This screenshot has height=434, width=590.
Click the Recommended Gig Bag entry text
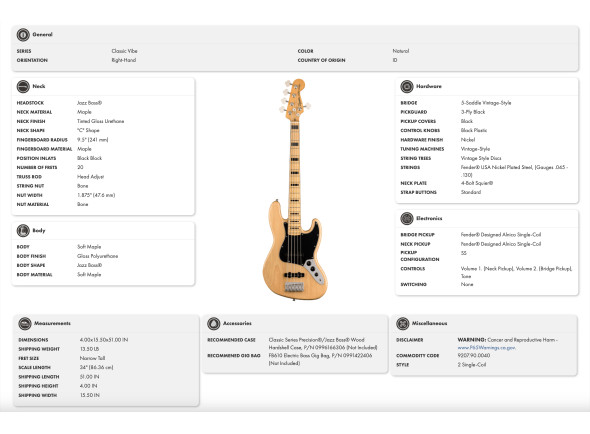(320, 359)
